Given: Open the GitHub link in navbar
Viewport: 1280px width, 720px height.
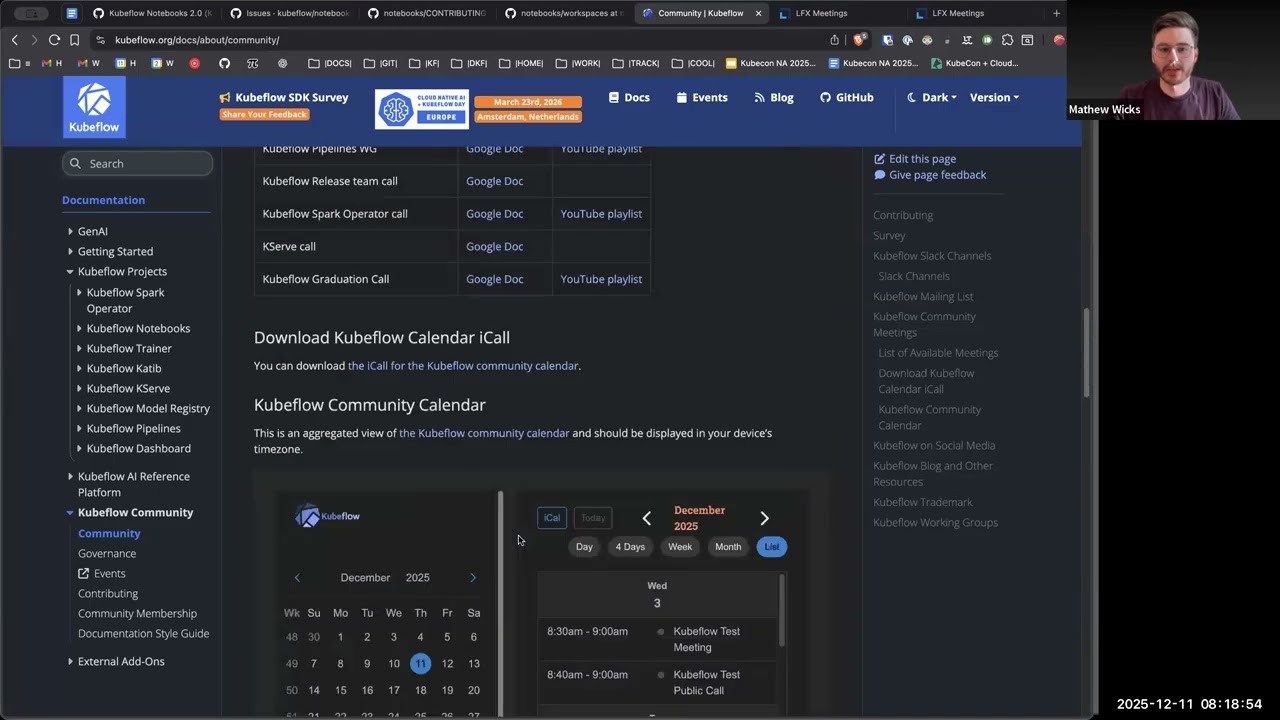Looking at the screenshot, I should pos(847,97).
